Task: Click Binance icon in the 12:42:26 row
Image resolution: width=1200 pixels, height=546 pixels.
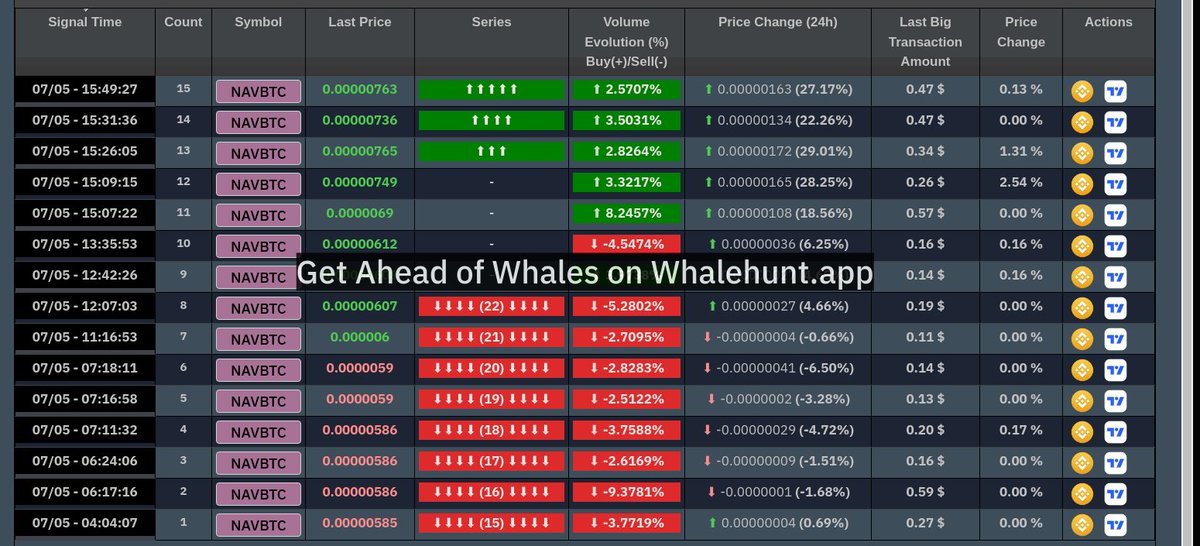Action: 1082,277
